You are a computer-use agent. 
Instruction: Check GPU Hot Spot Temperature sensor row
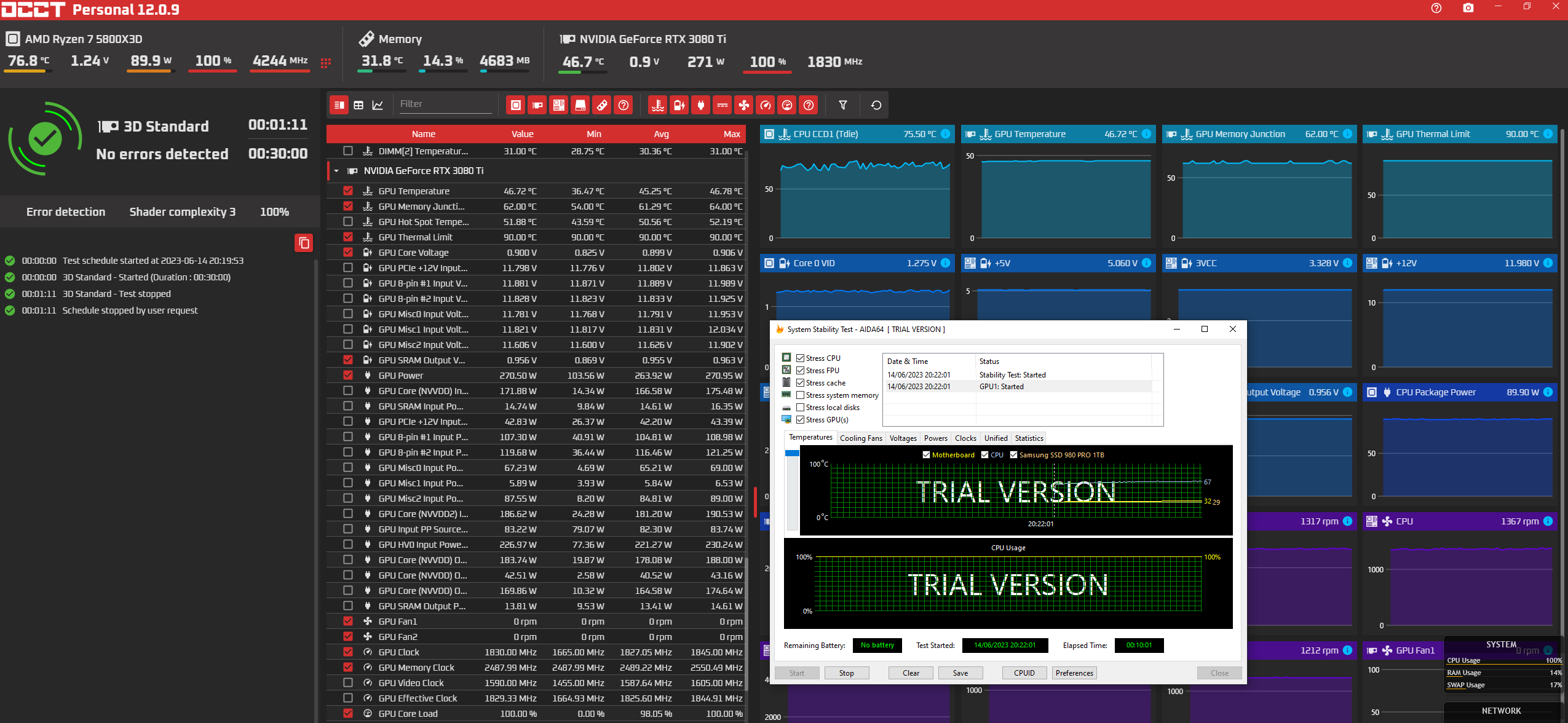click(348, 221)
